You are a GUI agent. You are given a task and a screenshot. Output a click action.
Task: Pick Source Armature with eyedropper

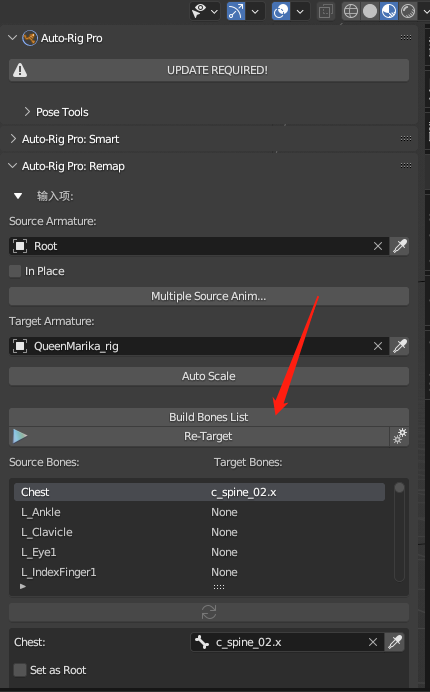tap(400, 246)
